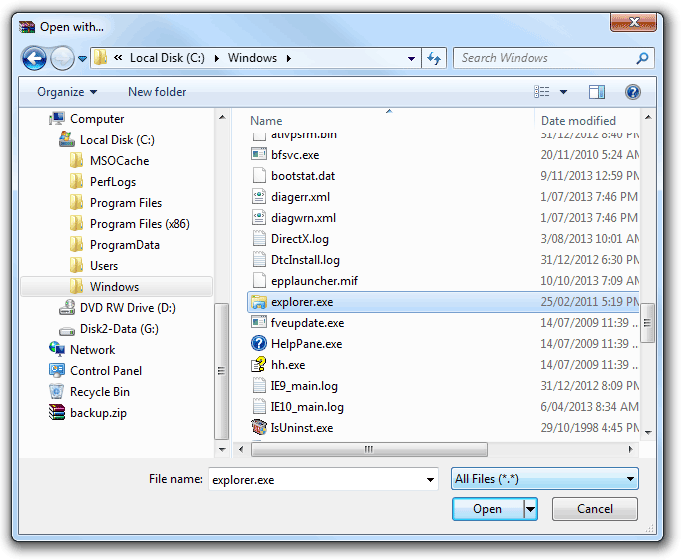The height and width of the screenshot is (560, 681).
Task: Select the Windows folder in tree
Action: [x=115, y=287]
